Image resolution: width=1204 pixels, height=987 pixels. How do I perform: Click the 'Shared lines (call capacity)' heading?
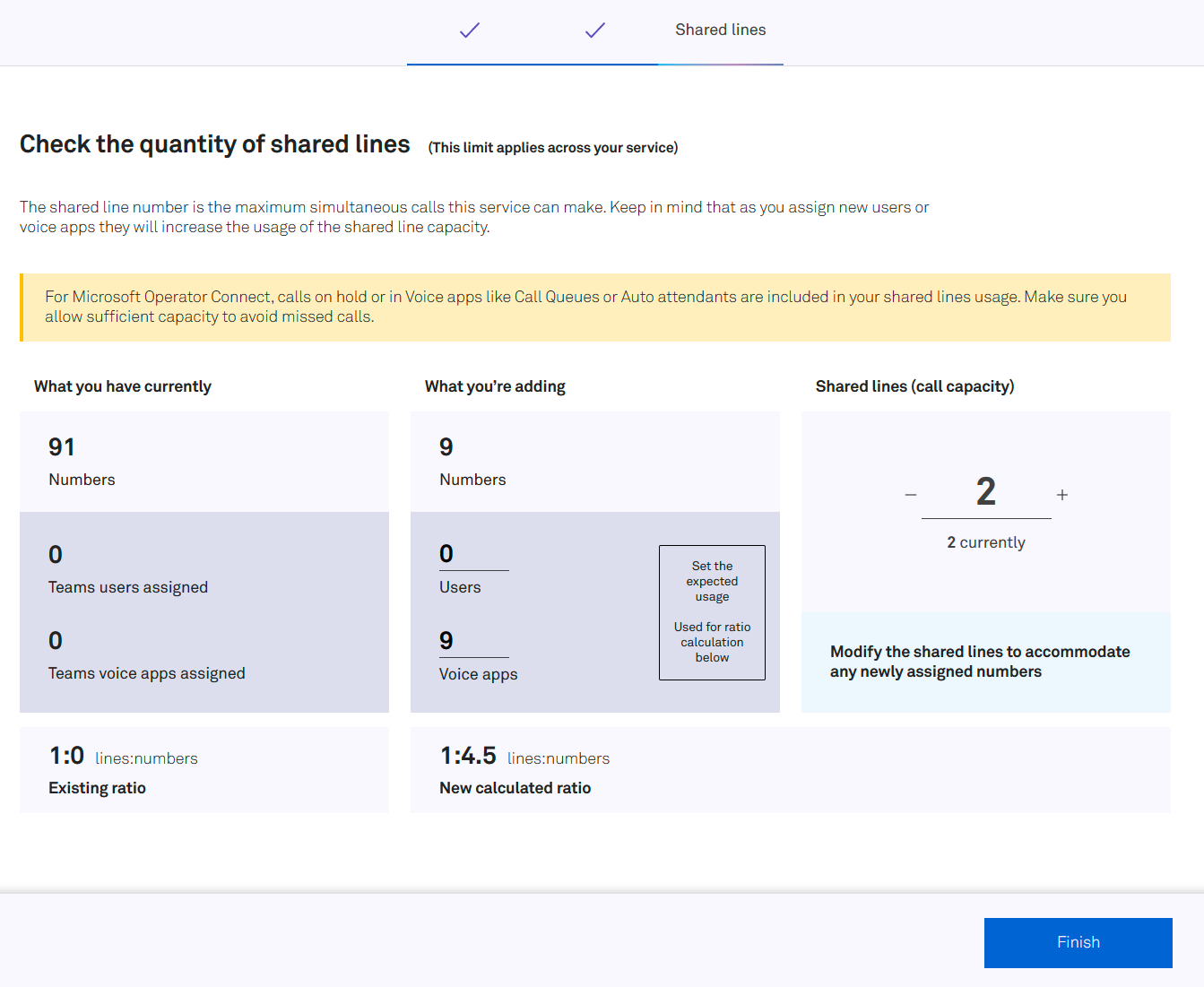pos(915,386)
